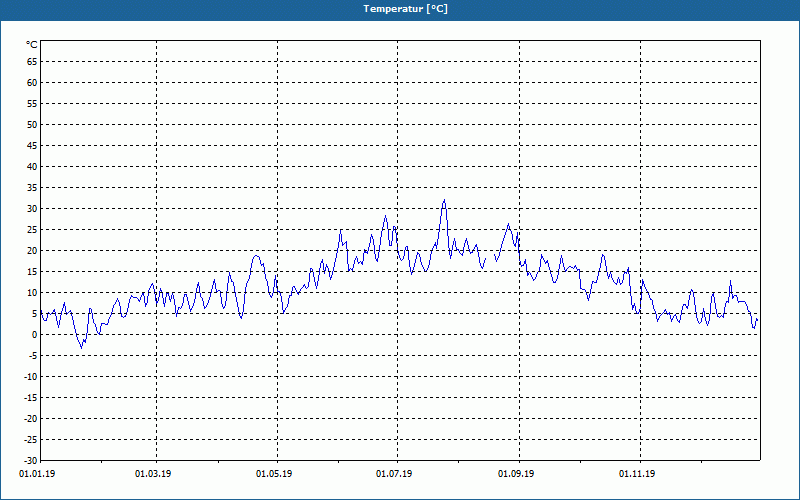This screenshot has height=500, width=800.
Task: Click the 40 tick label on the y-axis
Action: 31,167
